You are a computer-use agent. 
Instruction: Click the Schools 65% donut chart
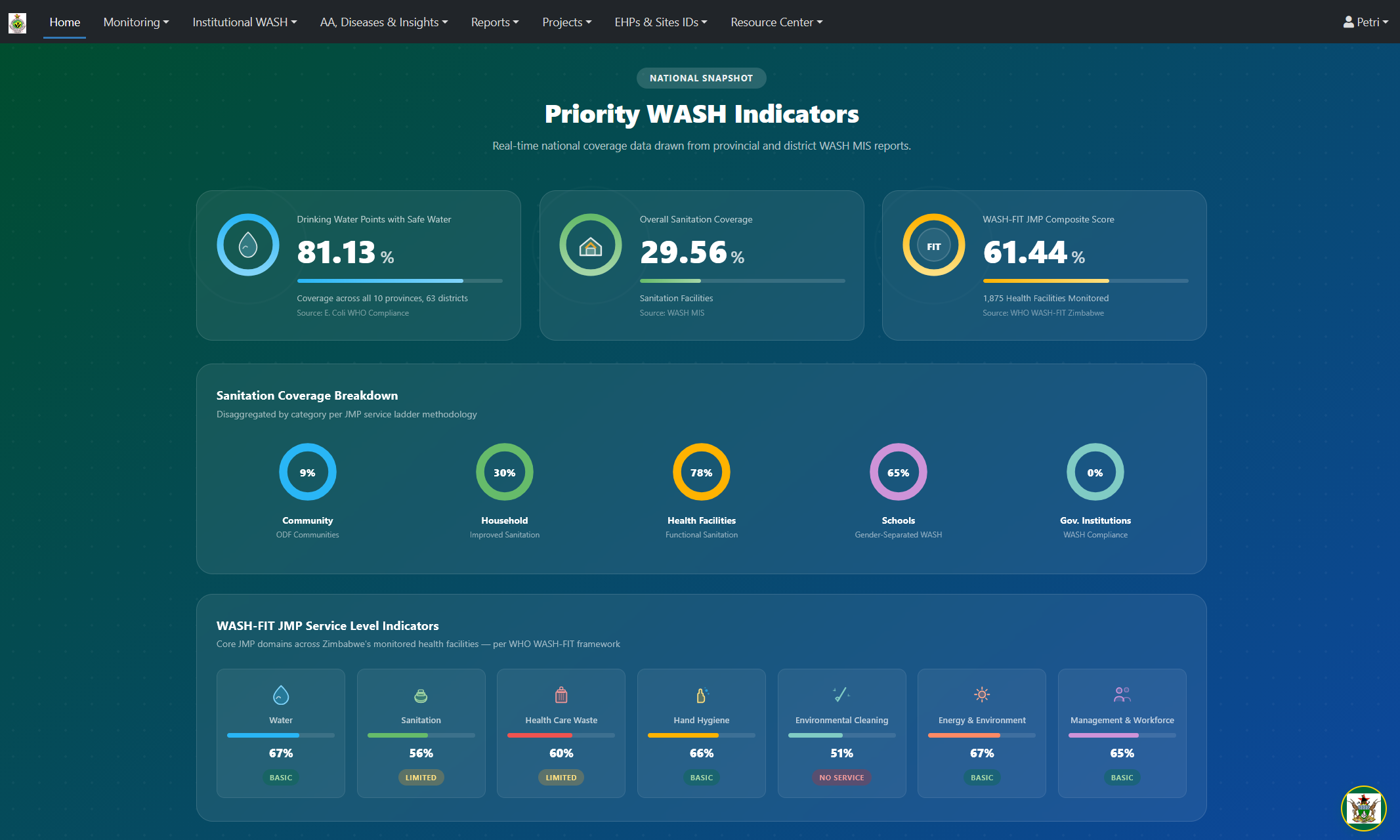point(899,472)
